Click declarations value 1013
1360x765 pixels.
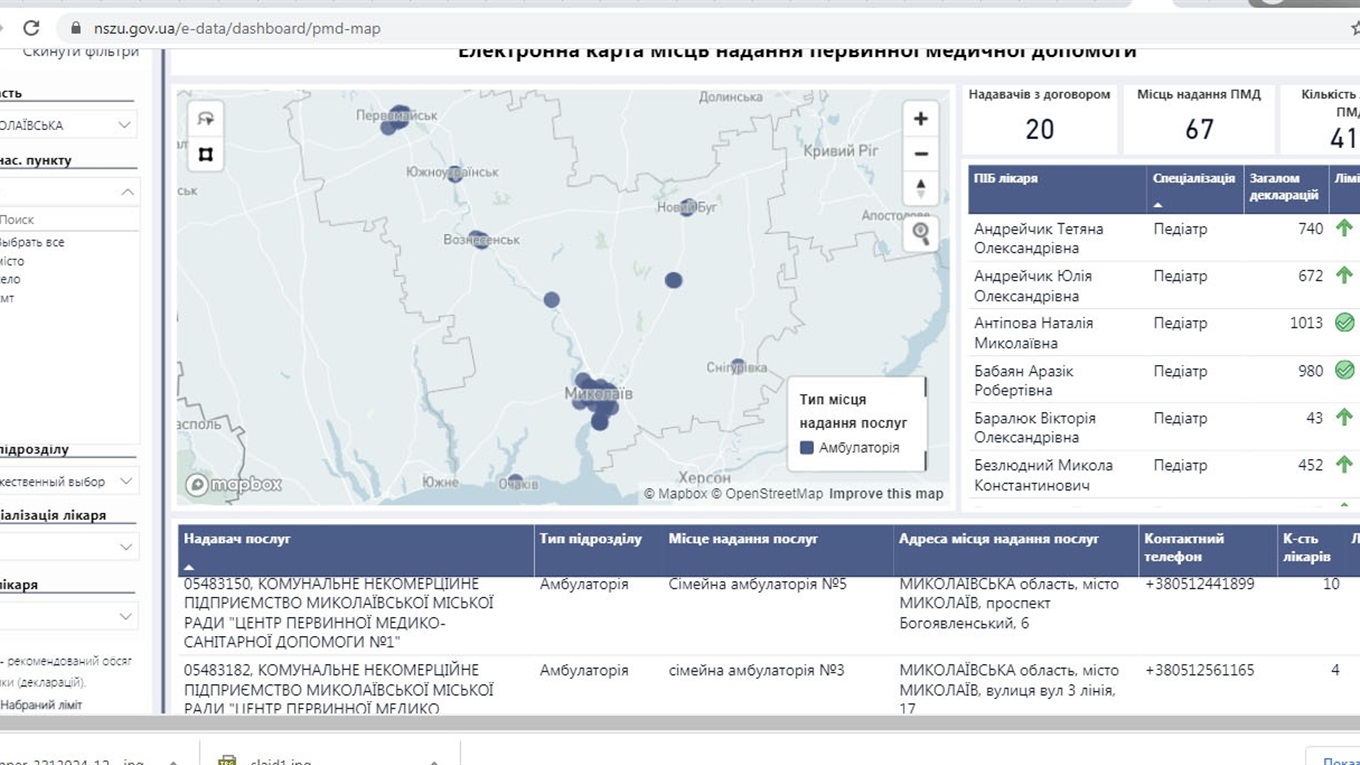pos(1306,323)
